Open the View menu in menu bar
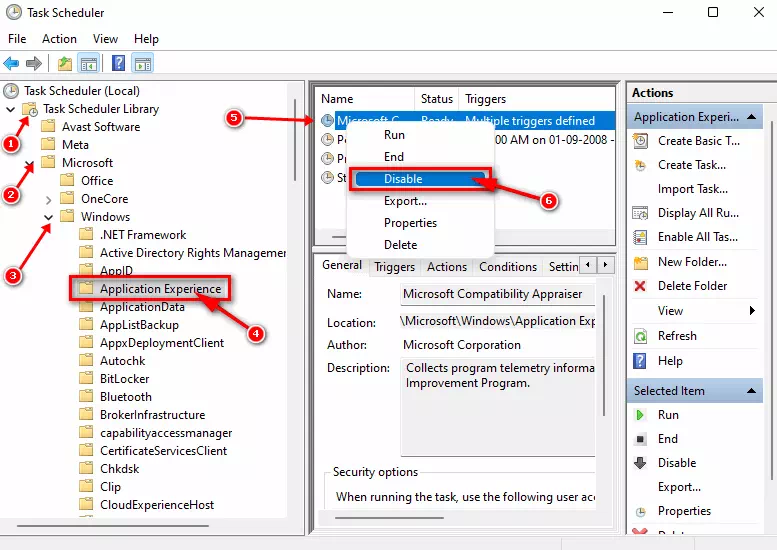The image size is (777, 550). (105, 39)
